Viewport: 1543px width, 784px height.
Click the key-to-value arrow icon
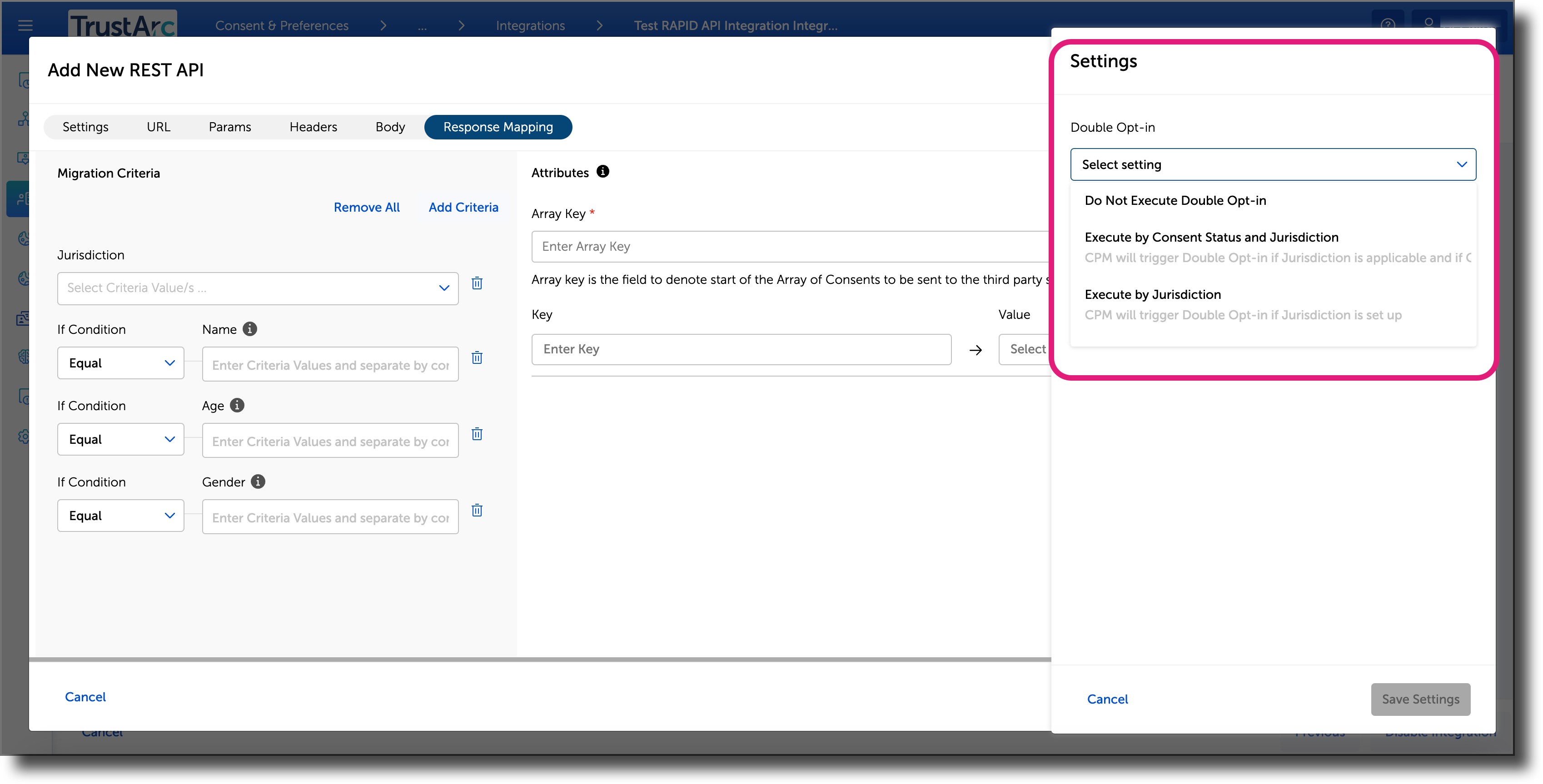975,350
